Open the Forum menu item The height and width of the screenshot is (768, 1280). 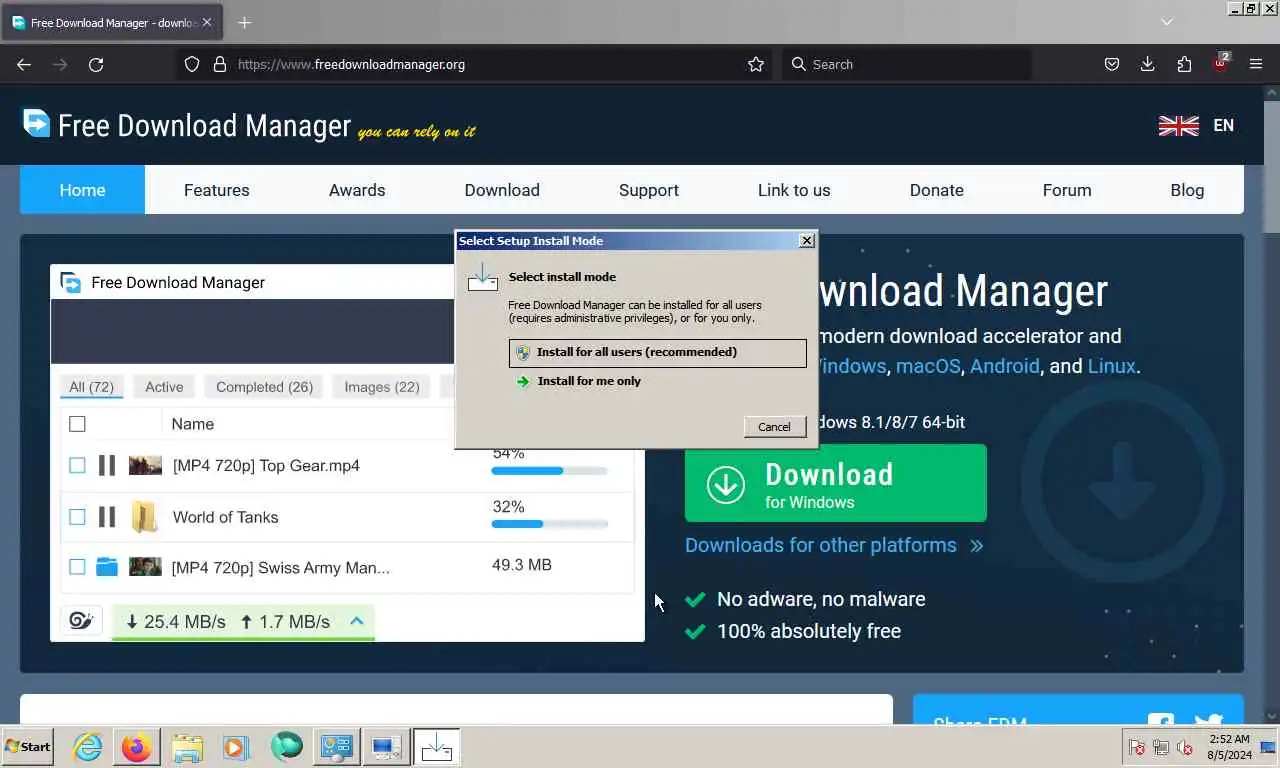point(1067,190)
